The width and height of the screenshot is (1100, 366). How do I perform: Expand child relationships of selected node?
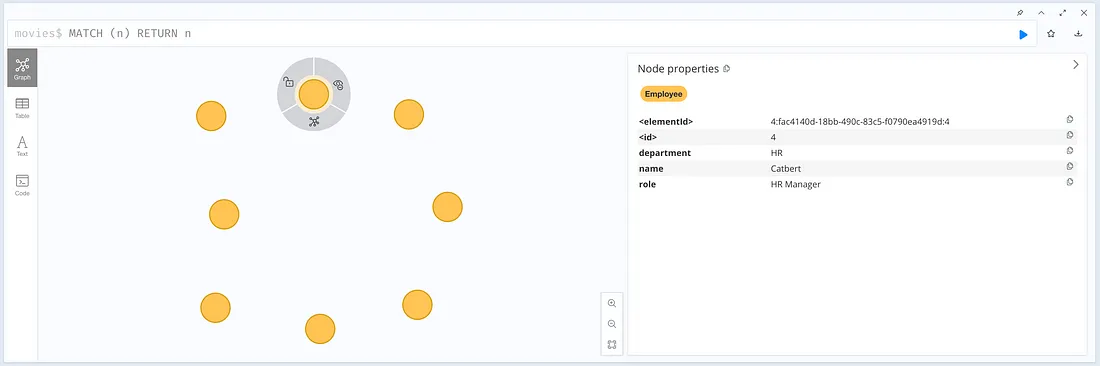[x=314, y=121]
